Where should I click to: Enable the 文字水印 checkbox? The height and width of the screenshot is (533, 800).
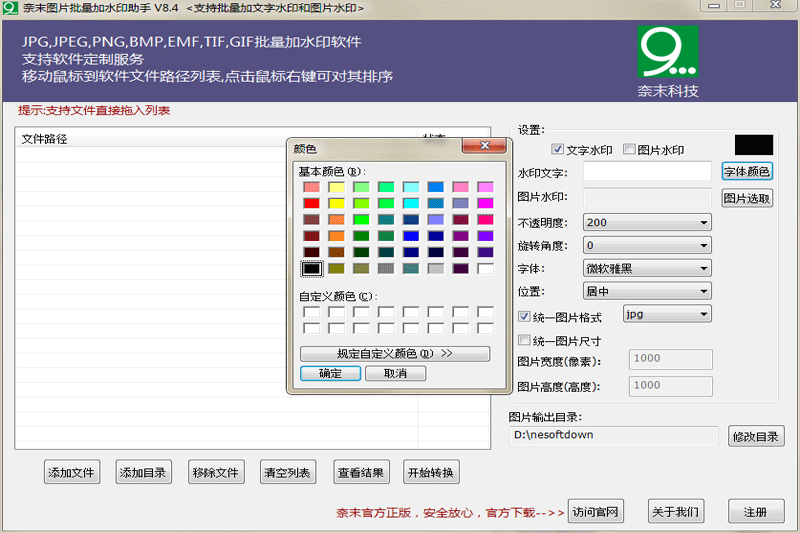[x=557, y=149]
